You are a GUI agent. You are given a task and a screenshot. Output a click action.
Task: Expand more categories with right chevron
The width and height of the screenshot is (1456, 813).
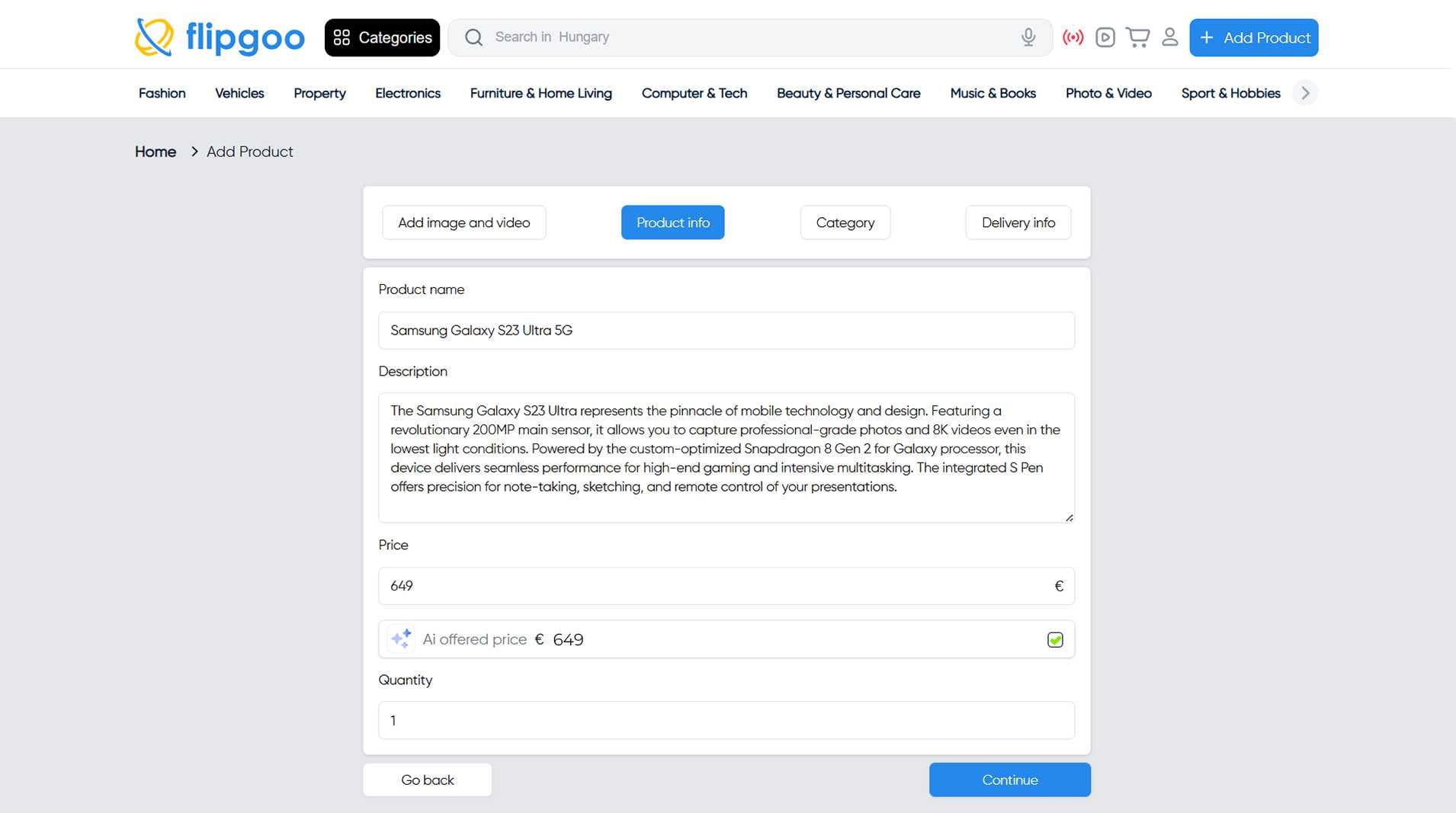point(1305,93)
